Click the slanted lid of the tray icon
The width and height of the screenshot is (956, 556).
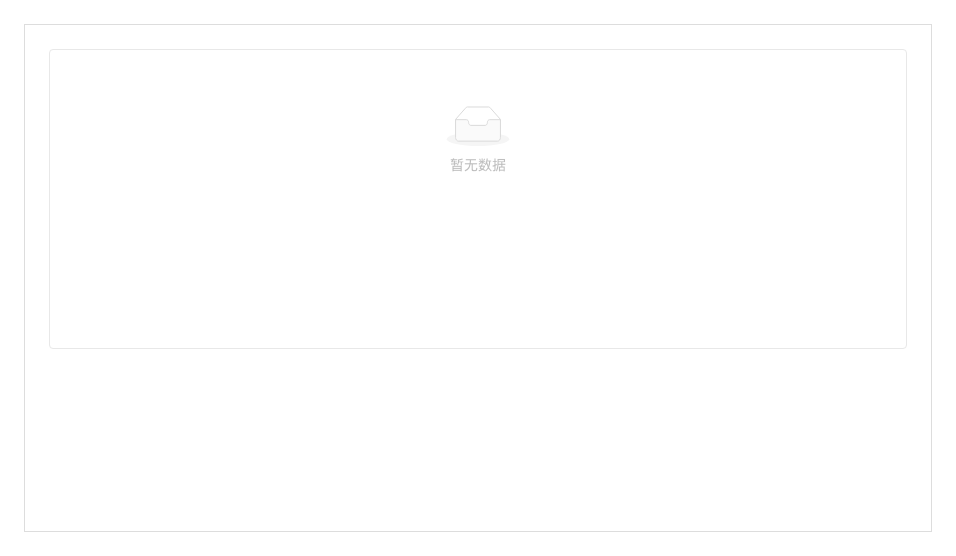click(478, 112)
